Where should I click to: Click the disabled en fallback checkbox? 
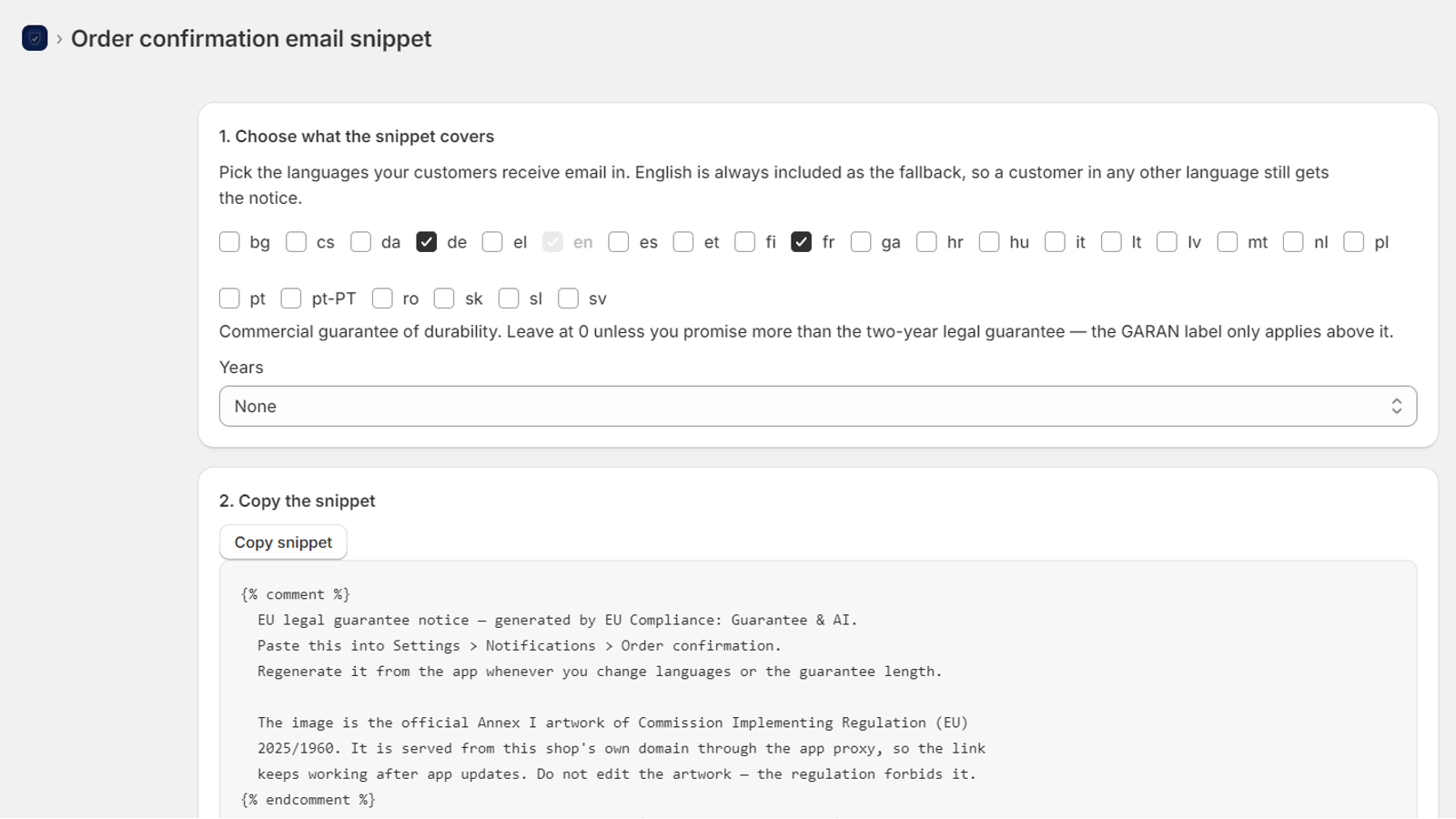[552, 242]
